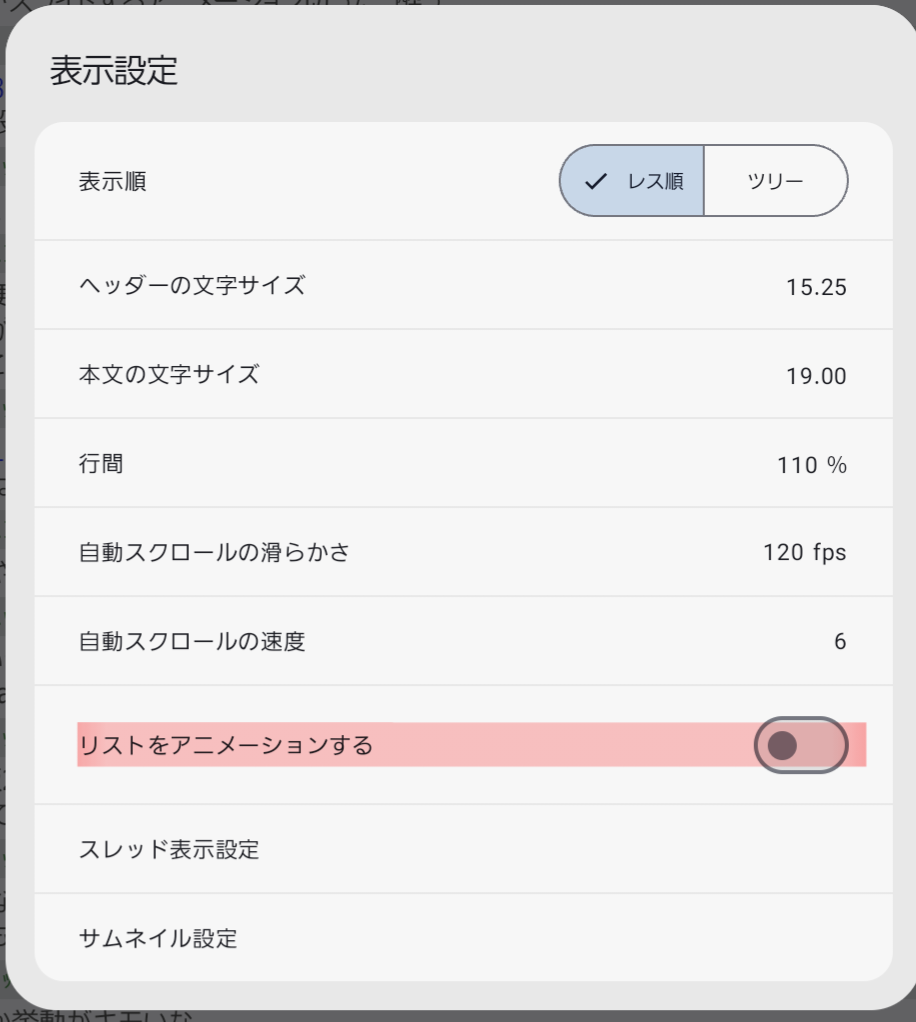Toggle the リストをアニメーションする switch
This screenshot has width=916, height=1022.
(800, 745)
